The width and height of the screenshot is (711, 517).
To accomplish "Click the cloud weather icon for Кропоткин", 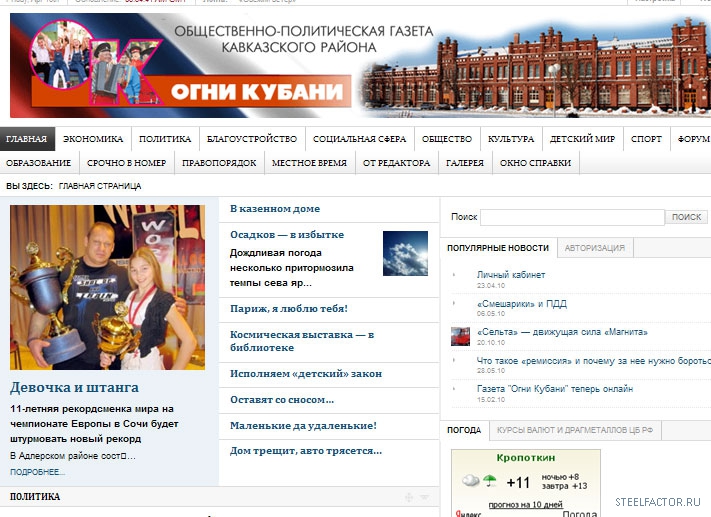I will 471,481.
